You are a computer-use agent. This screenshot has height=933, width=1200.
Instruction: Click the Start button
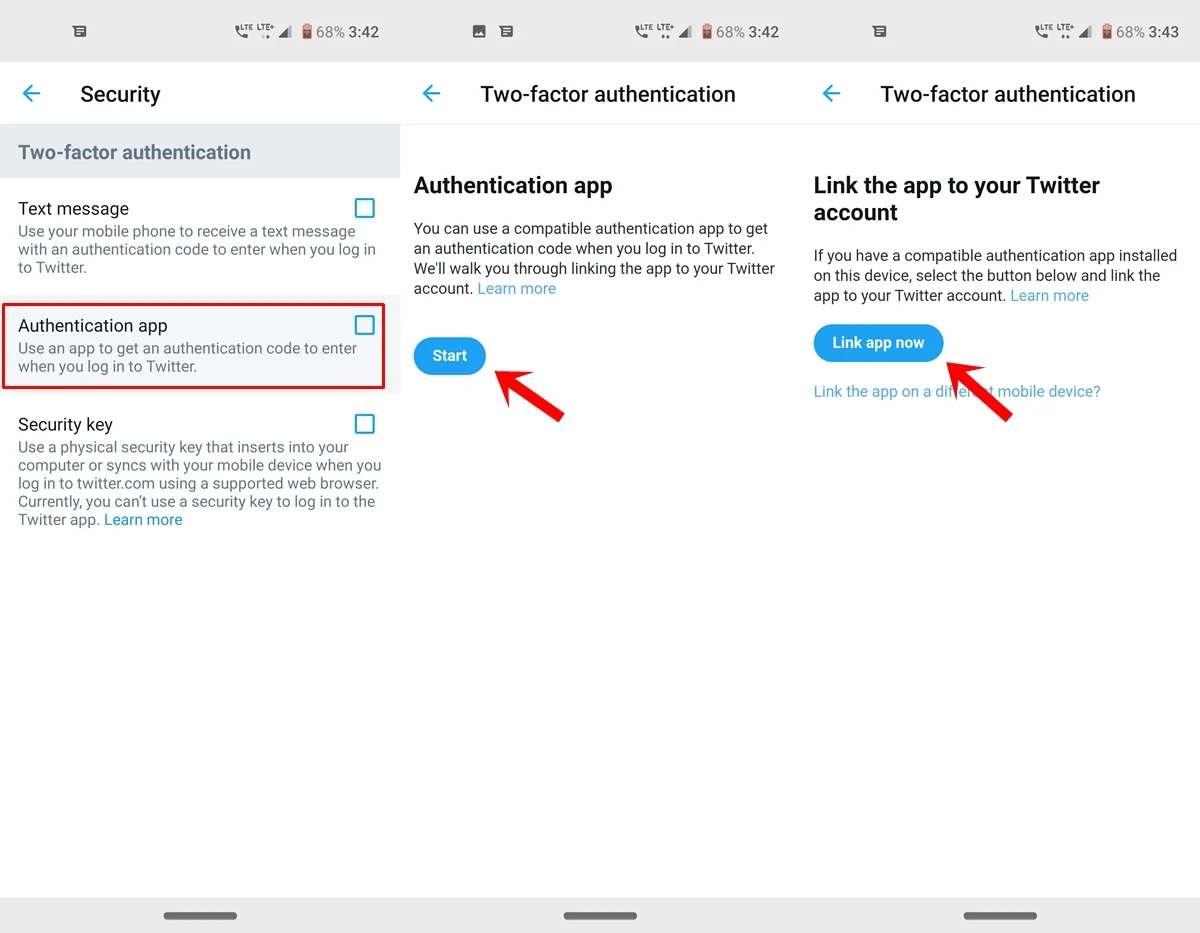450,356
